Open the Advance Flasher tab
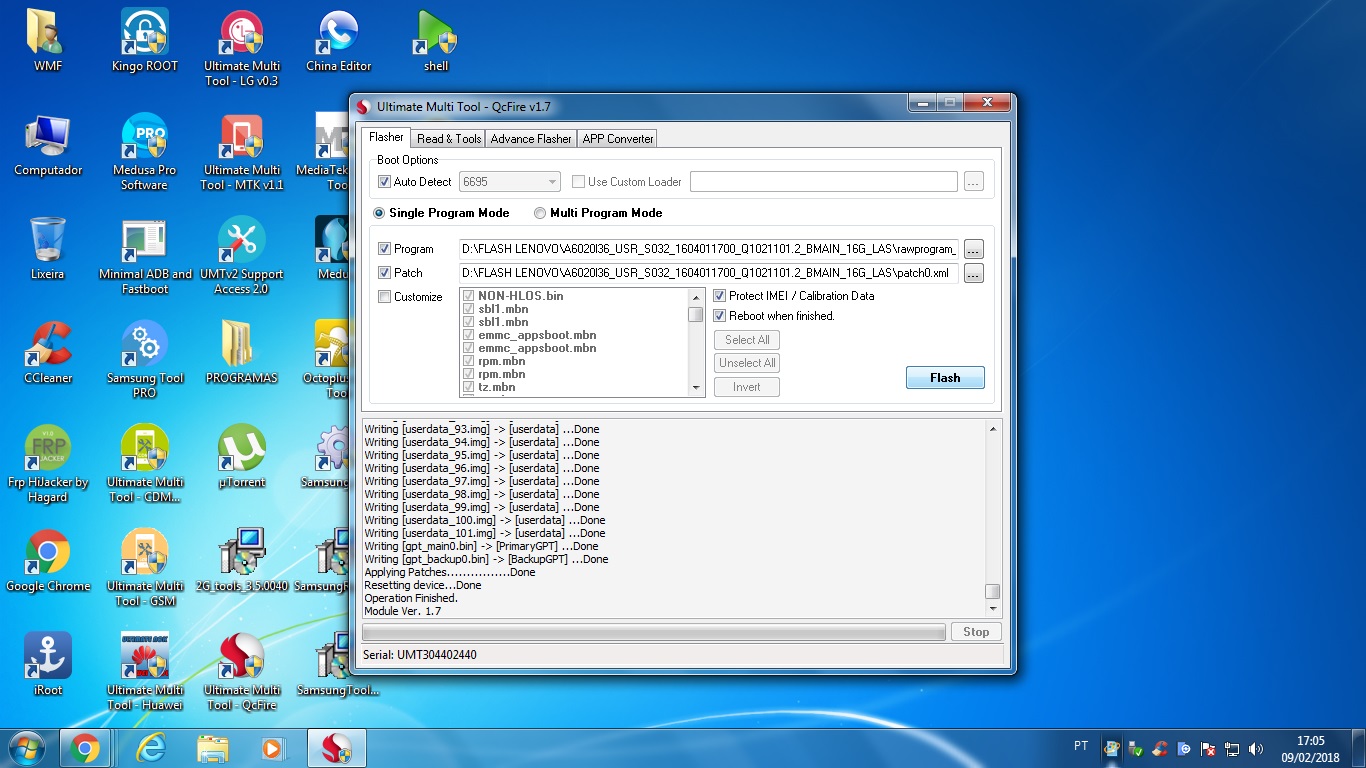 point(531,139)
